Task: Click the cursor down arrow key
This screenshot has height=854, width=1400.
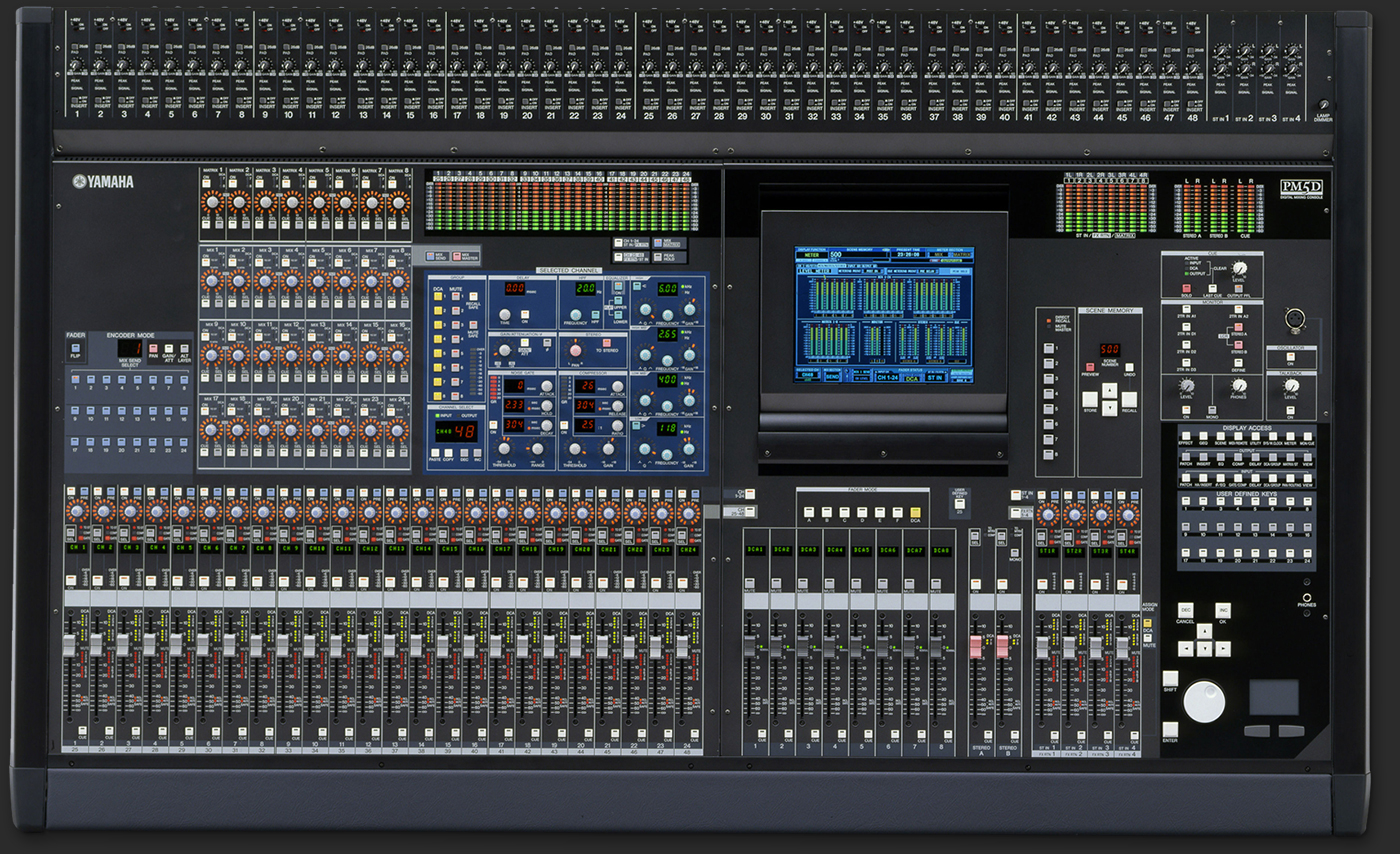Action: point(1204,649)
